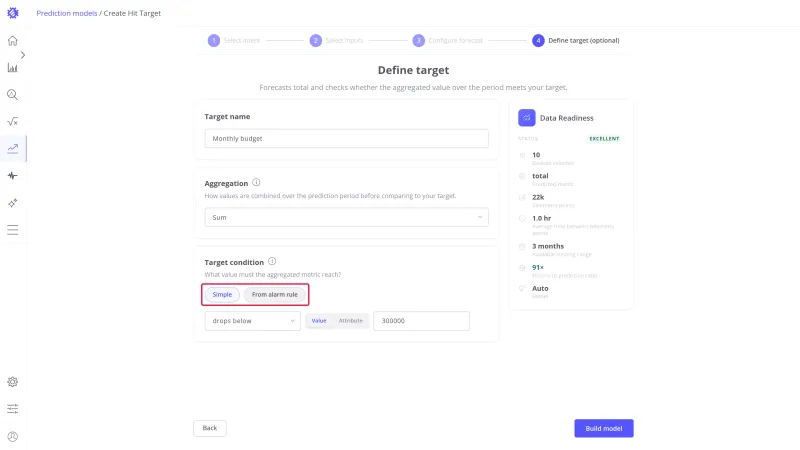Image resolution: width=800 pixels, height=450 pixels.
Task: Select the From alarm rule option
Action: point(274,294)
